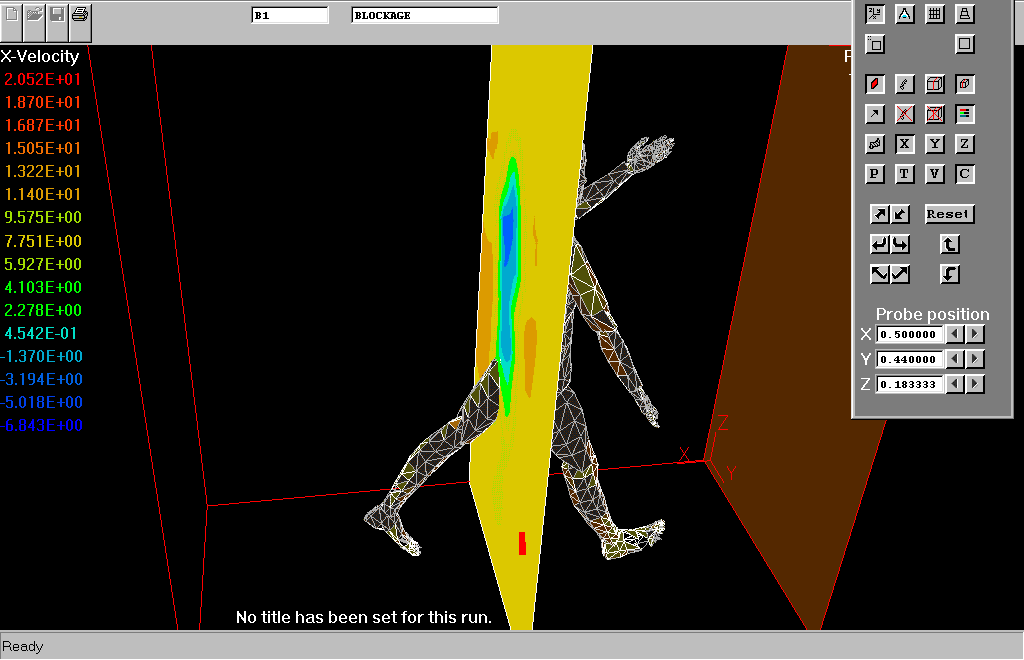Select the Z plane direction button
1024x660 pixels.
click(965, 144)
